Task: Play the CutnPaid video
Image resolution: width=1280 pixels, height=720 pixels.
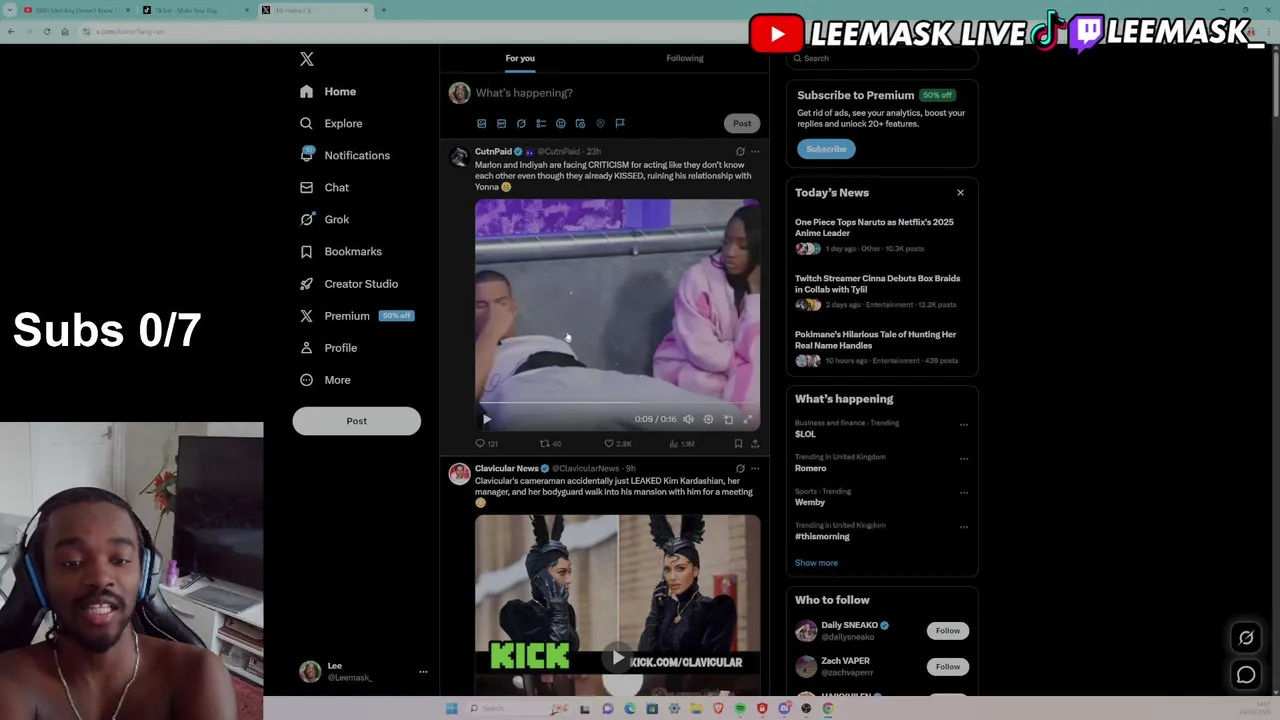Action: click(x=487, y=419)
